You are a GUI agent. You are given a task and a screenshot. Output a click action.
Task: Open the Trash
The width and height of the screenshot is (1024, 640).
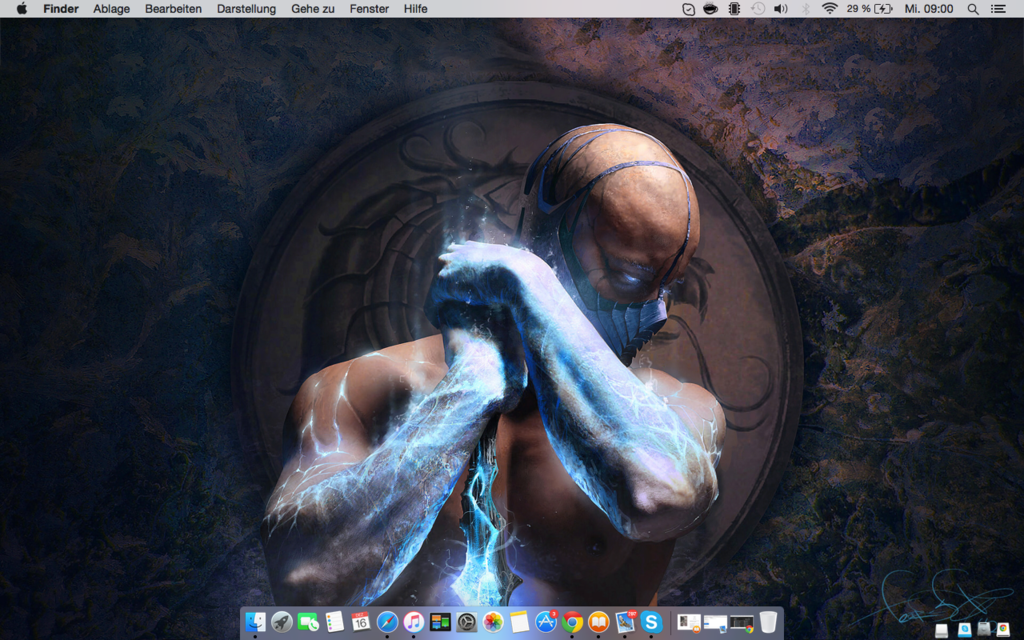768,622
